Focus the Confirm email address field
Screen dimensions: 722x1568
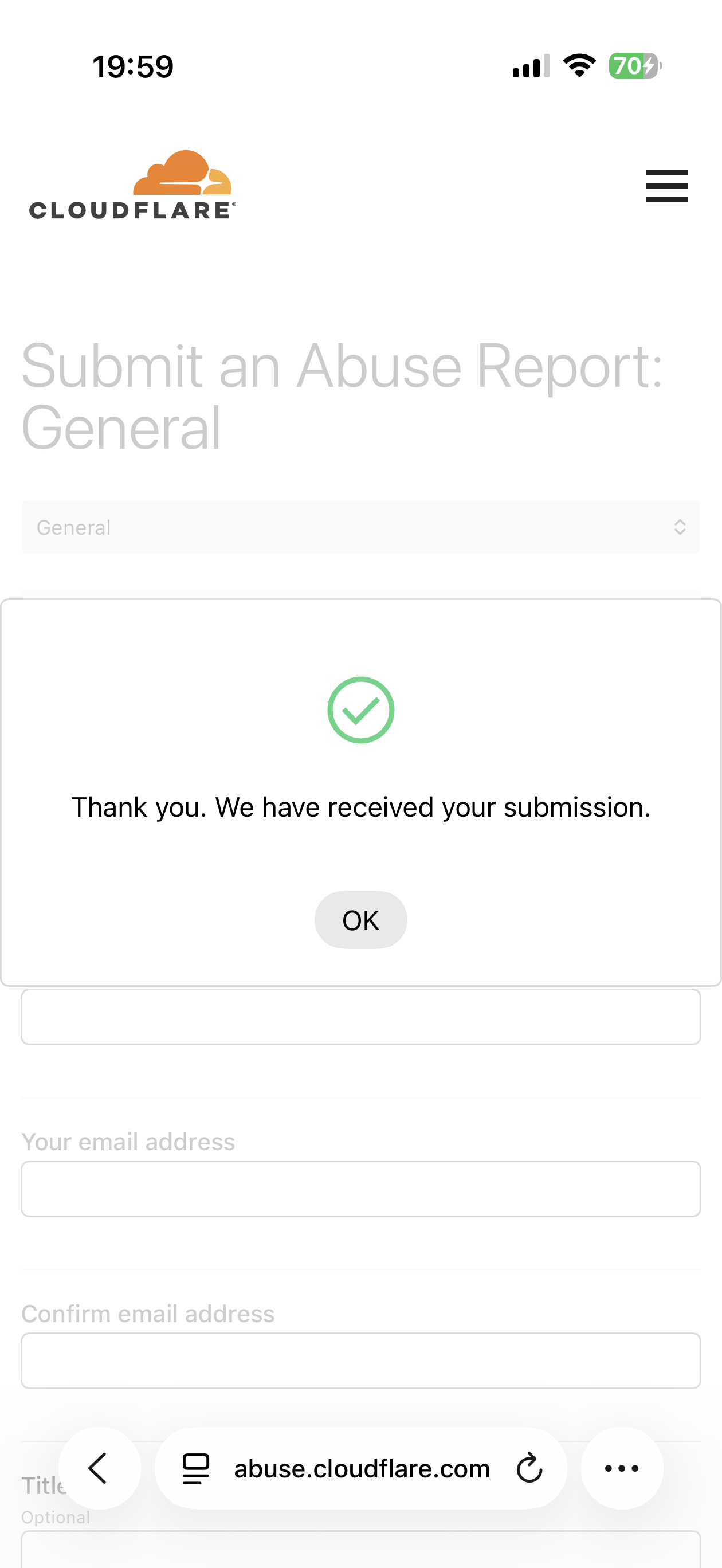(360, 1360)
